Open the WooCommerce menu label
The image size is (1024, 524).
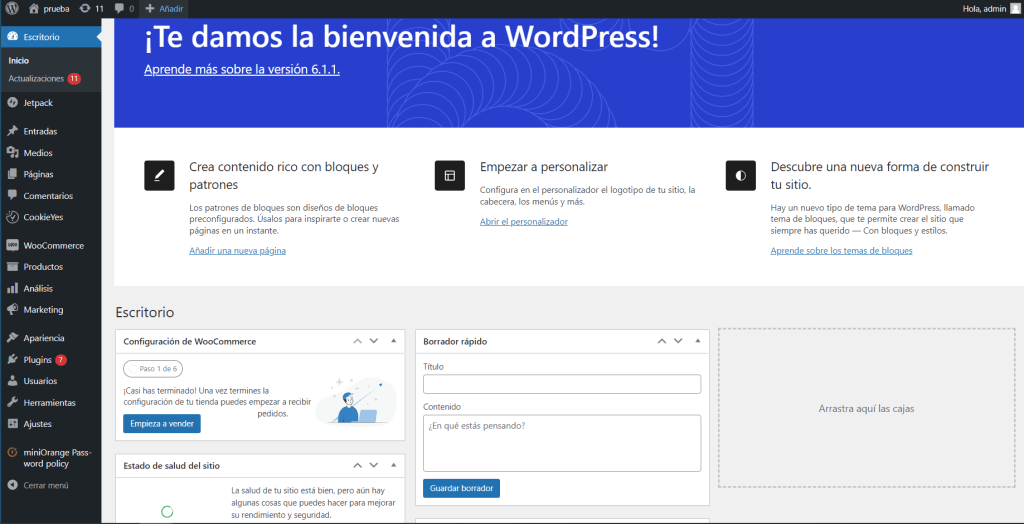(54, 246)
